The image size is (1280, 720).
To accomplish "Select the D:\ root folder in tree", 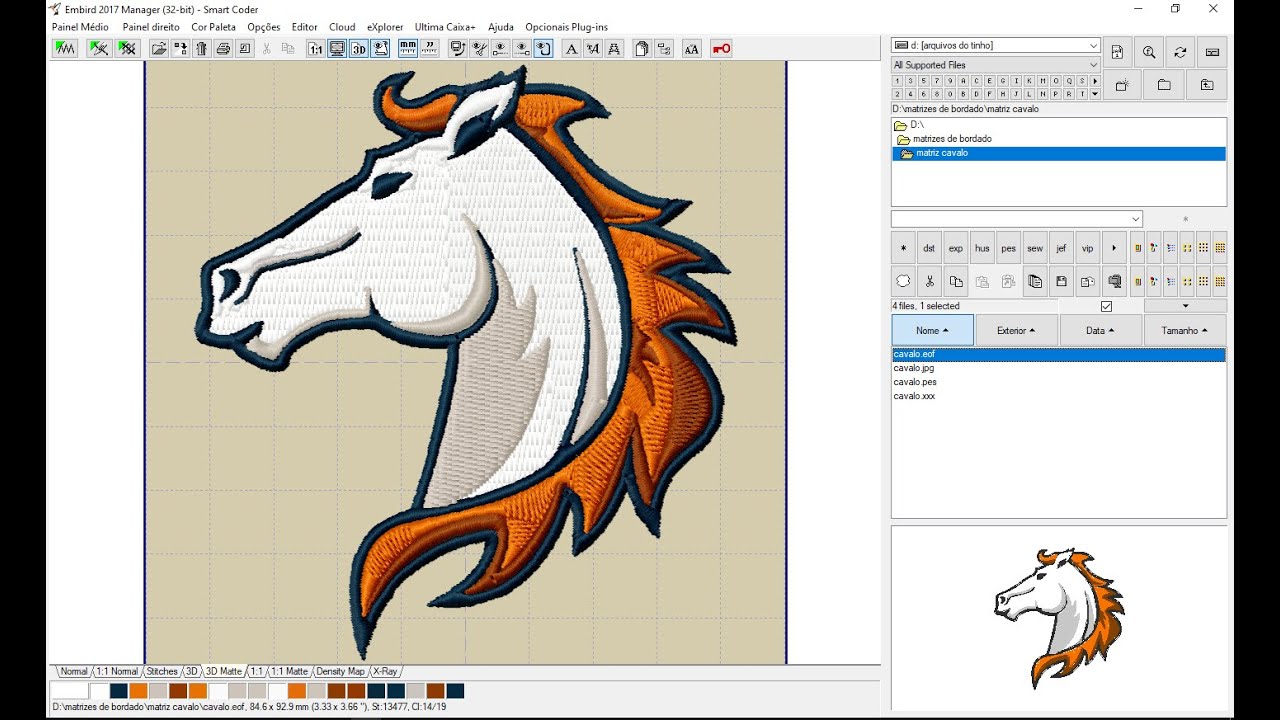I will 917,125.
